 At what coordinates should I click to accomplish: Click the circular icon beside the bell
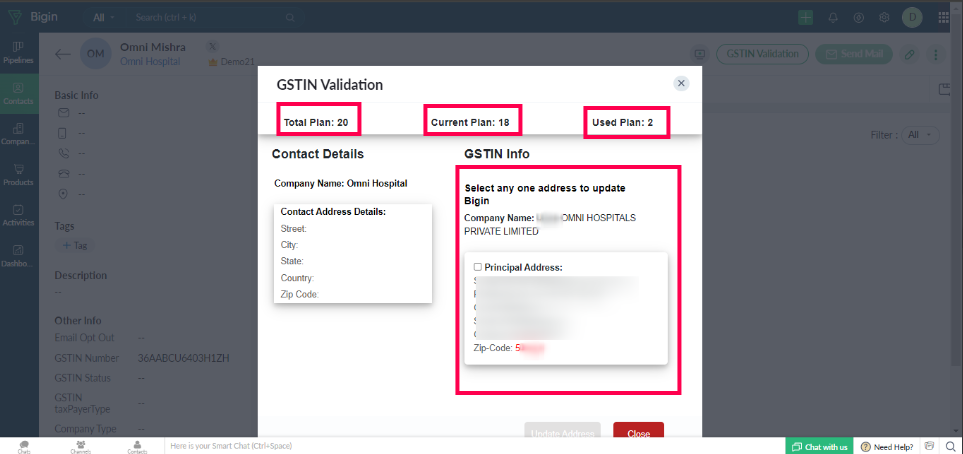859,18
